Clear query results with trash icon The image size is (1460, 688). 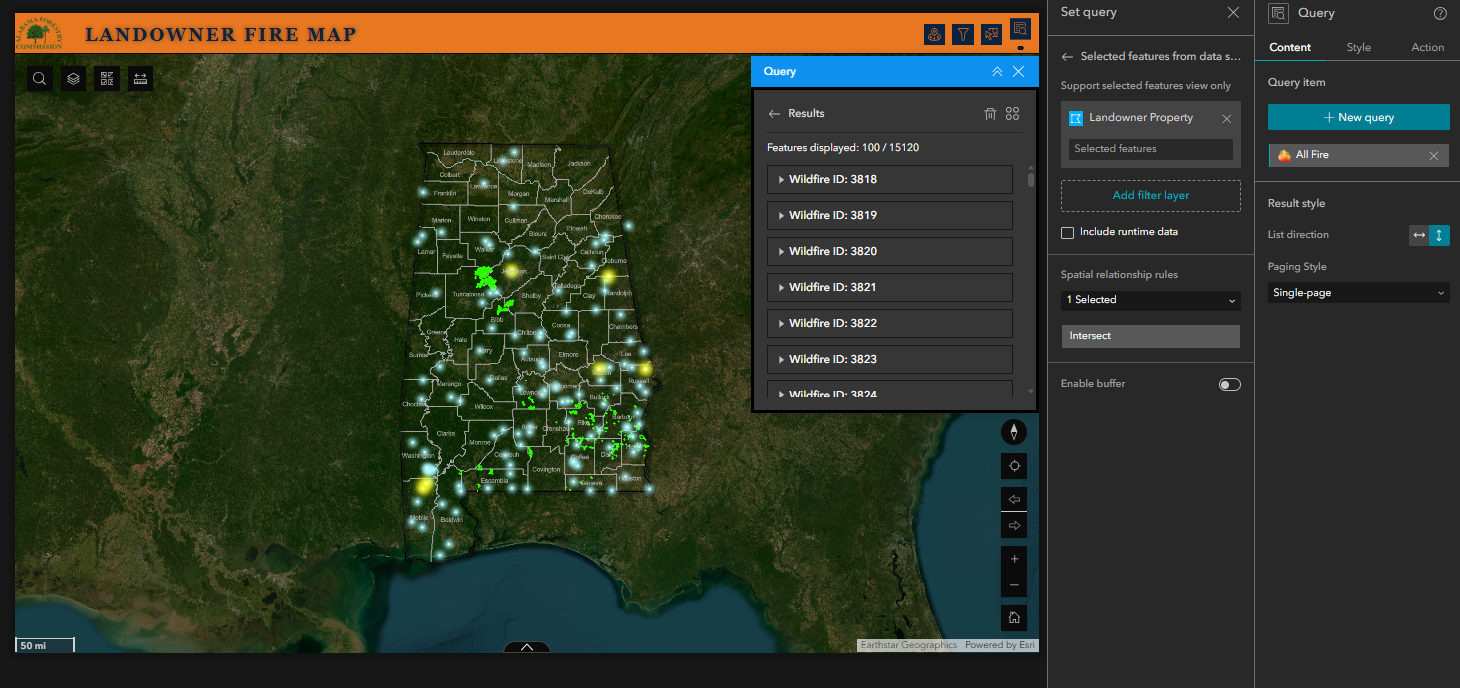(990, 114)
